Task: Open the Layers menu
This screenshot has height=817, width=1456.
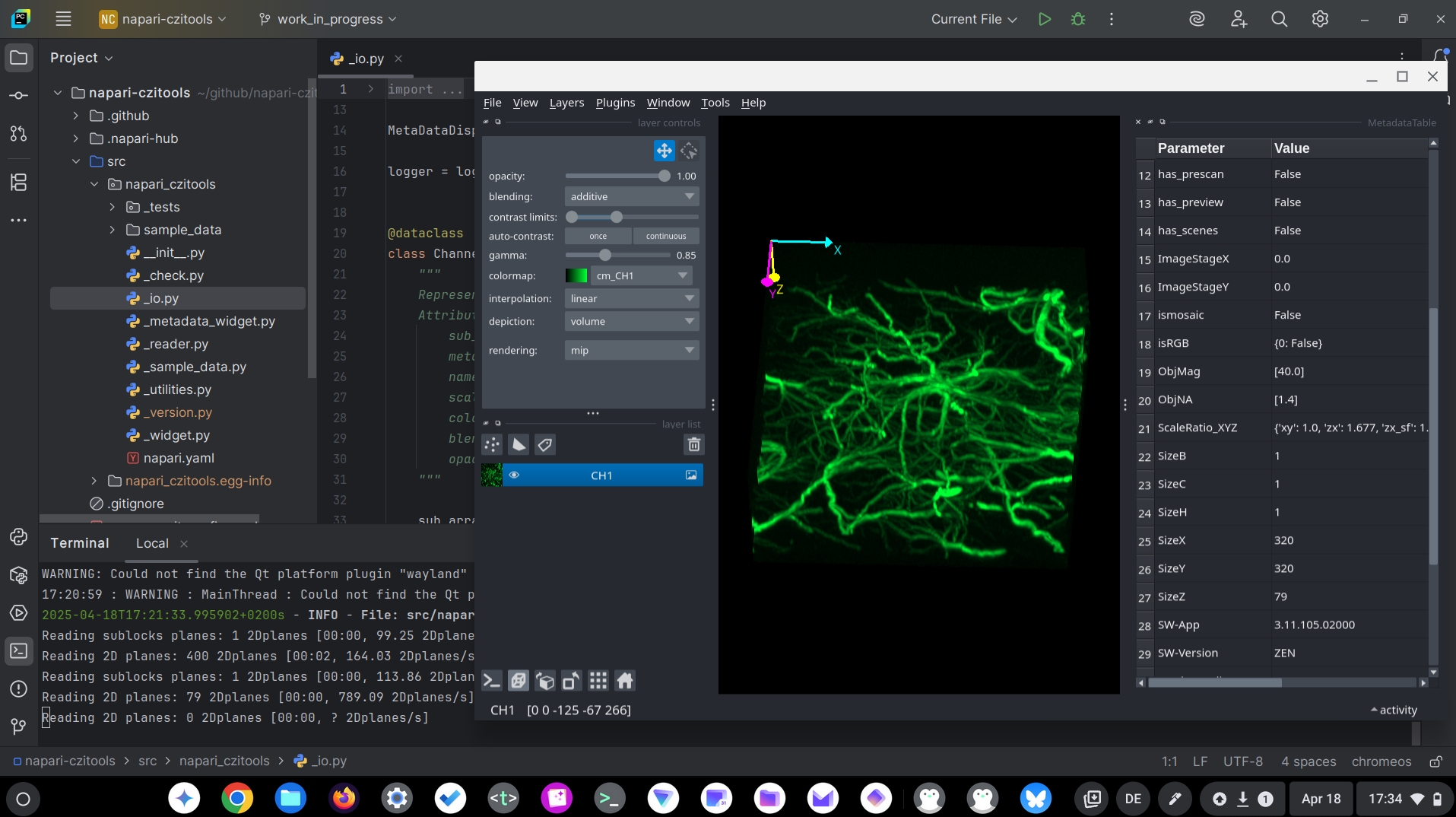Action: pos(566,103)
